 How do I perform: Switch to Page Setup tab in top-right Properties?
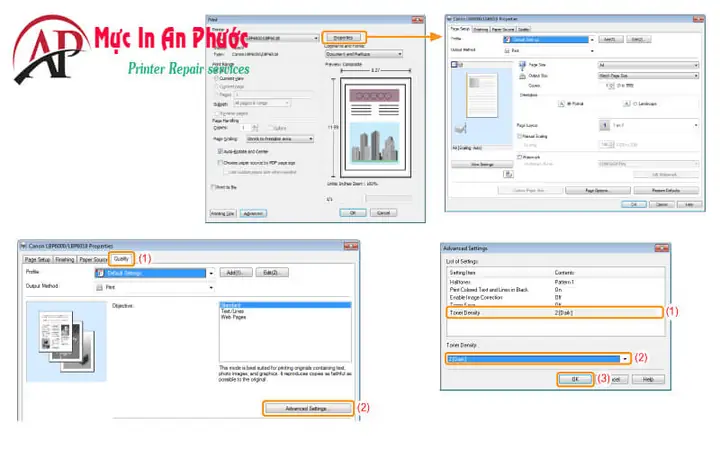[460, 29]
